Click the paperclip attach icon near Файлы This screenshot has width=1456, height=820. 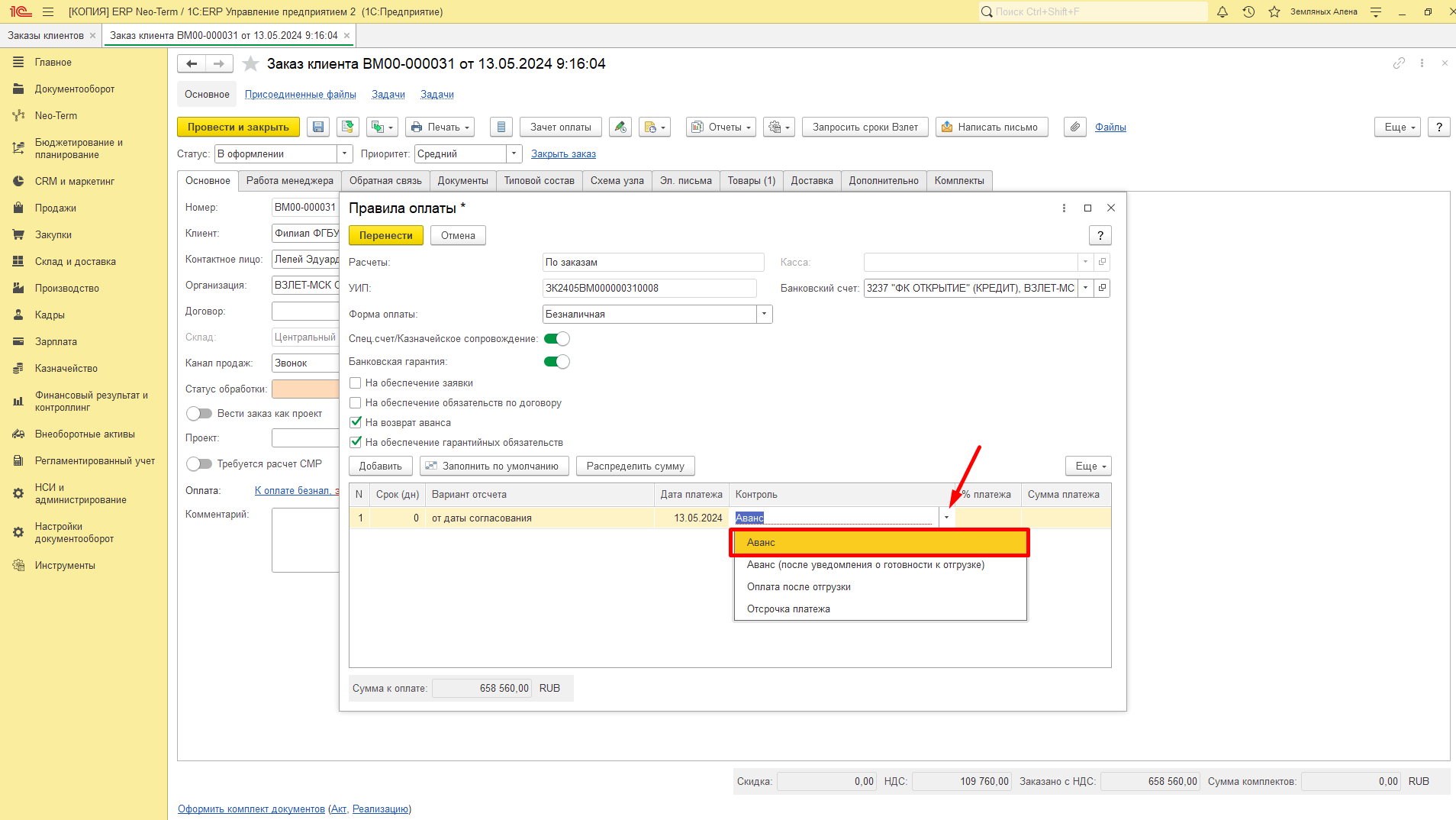(1075, 128)
